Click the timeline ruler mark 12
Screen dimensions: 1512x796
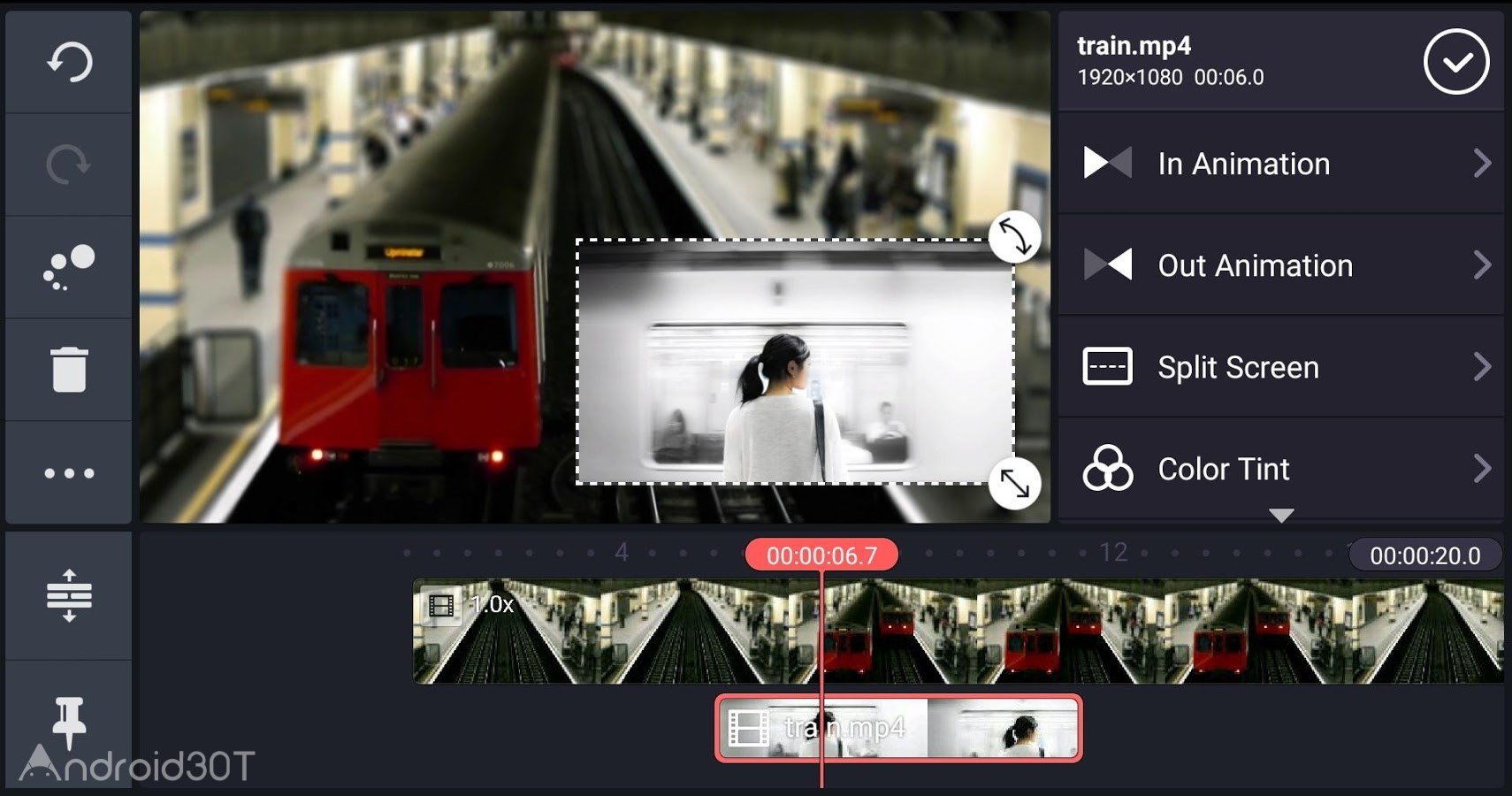tap(1113, 553)
